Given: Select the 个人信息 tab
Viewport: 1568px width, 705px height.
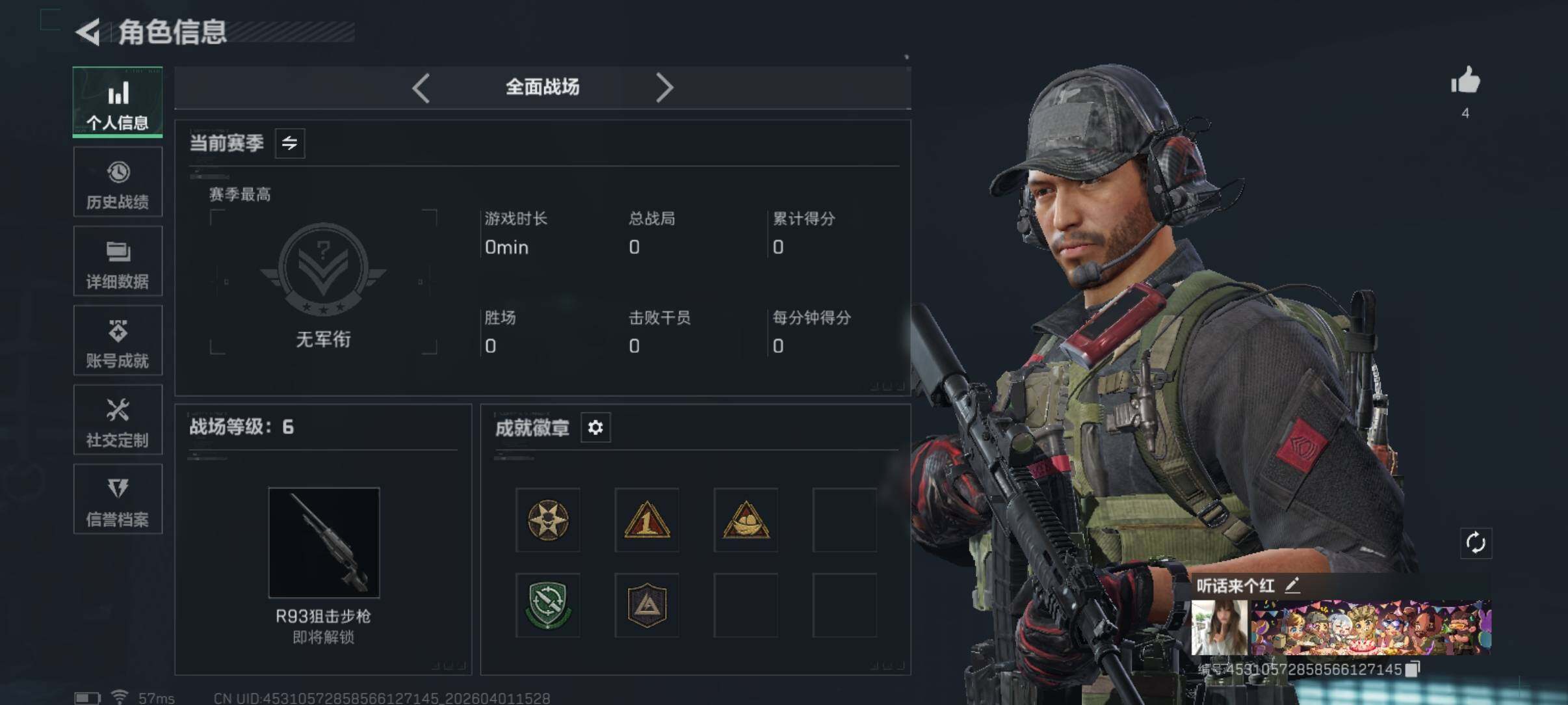Looking at the screenshot, I should point(118,102).
